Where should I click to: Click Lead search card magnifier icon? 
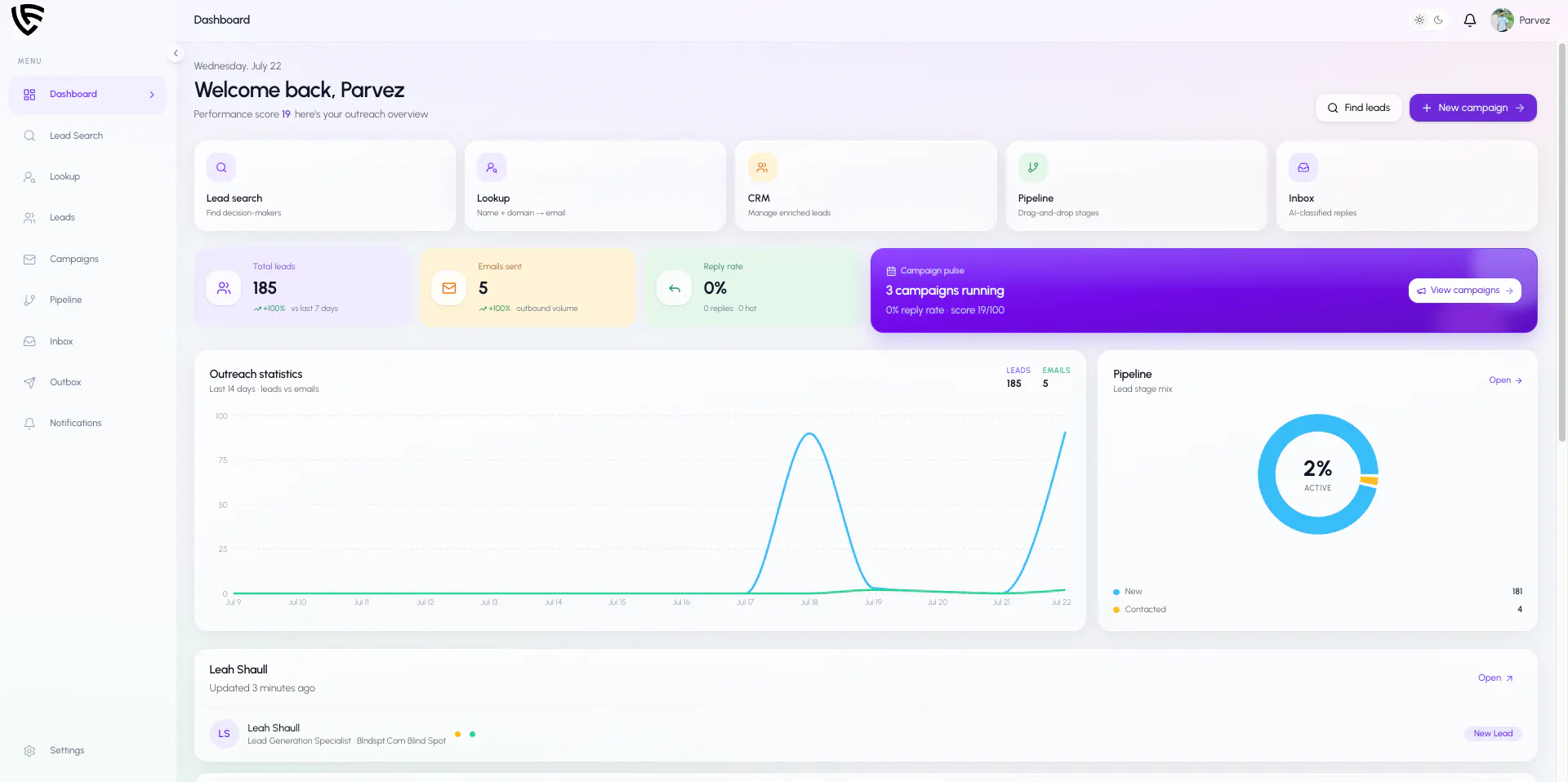point(221,167)
